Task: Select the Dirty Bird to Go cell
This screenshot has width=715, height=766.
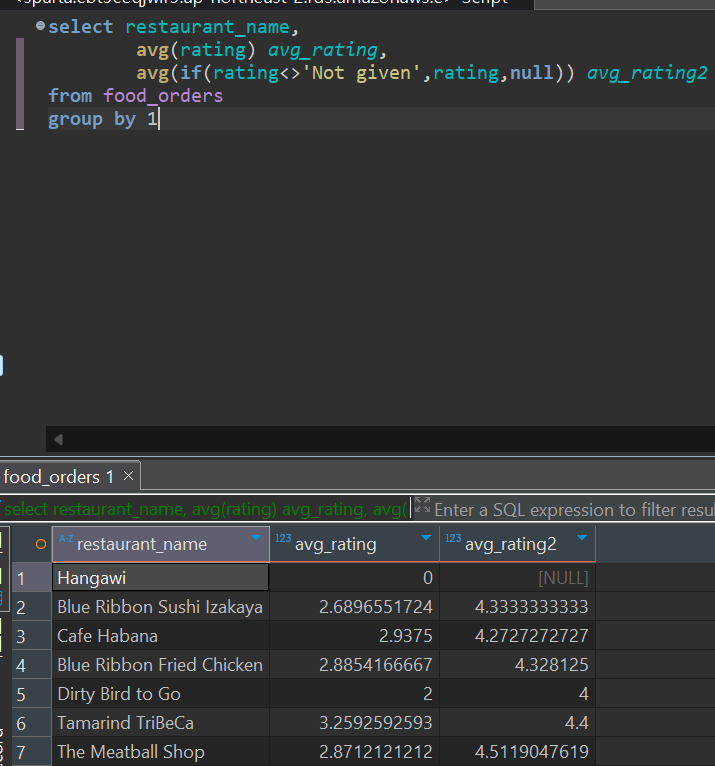Action: pos(161,694)
